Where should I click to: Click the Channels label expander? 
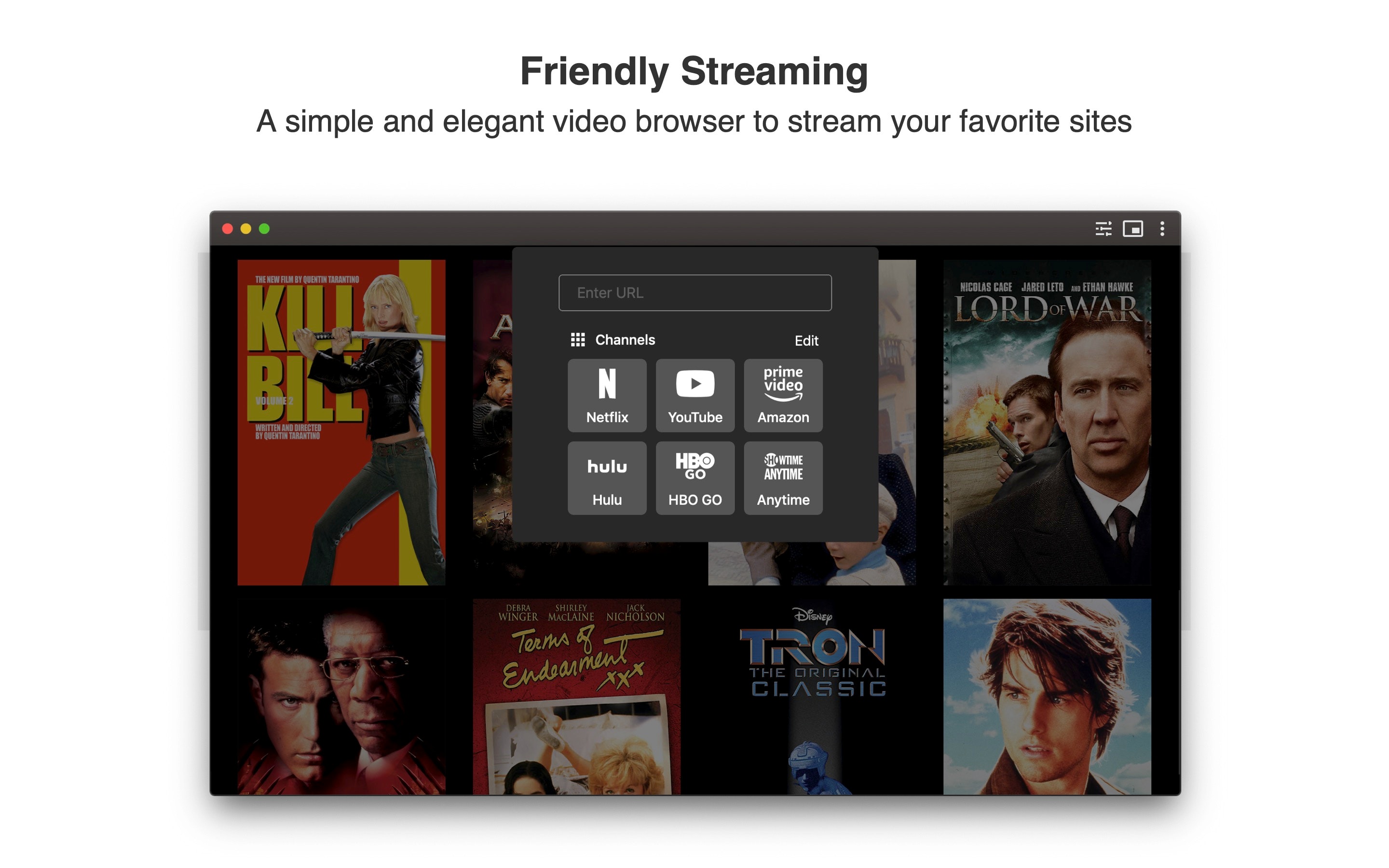[579, 339]
